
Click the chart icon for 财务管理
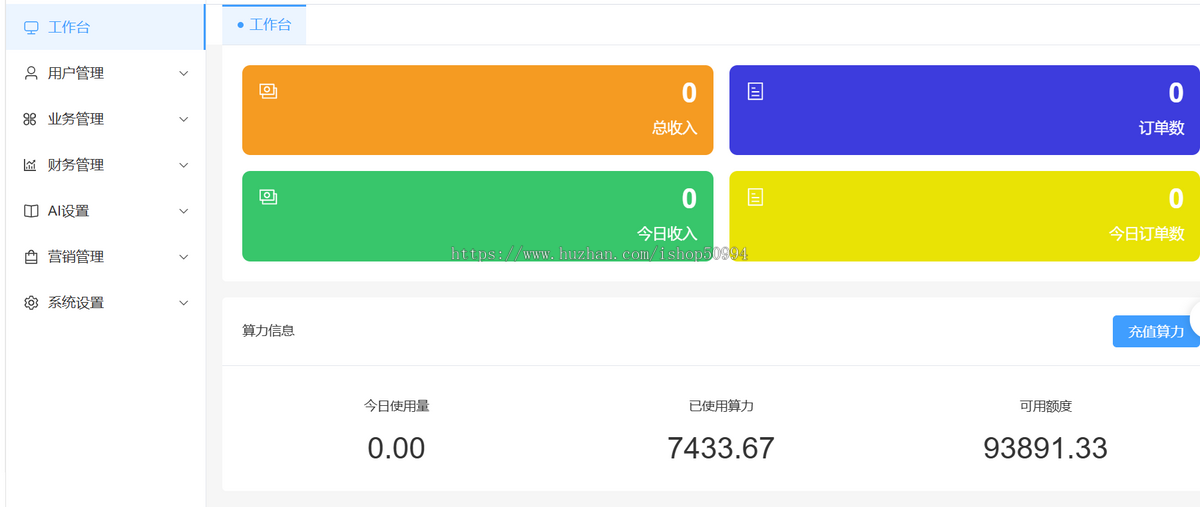[30, 165]
